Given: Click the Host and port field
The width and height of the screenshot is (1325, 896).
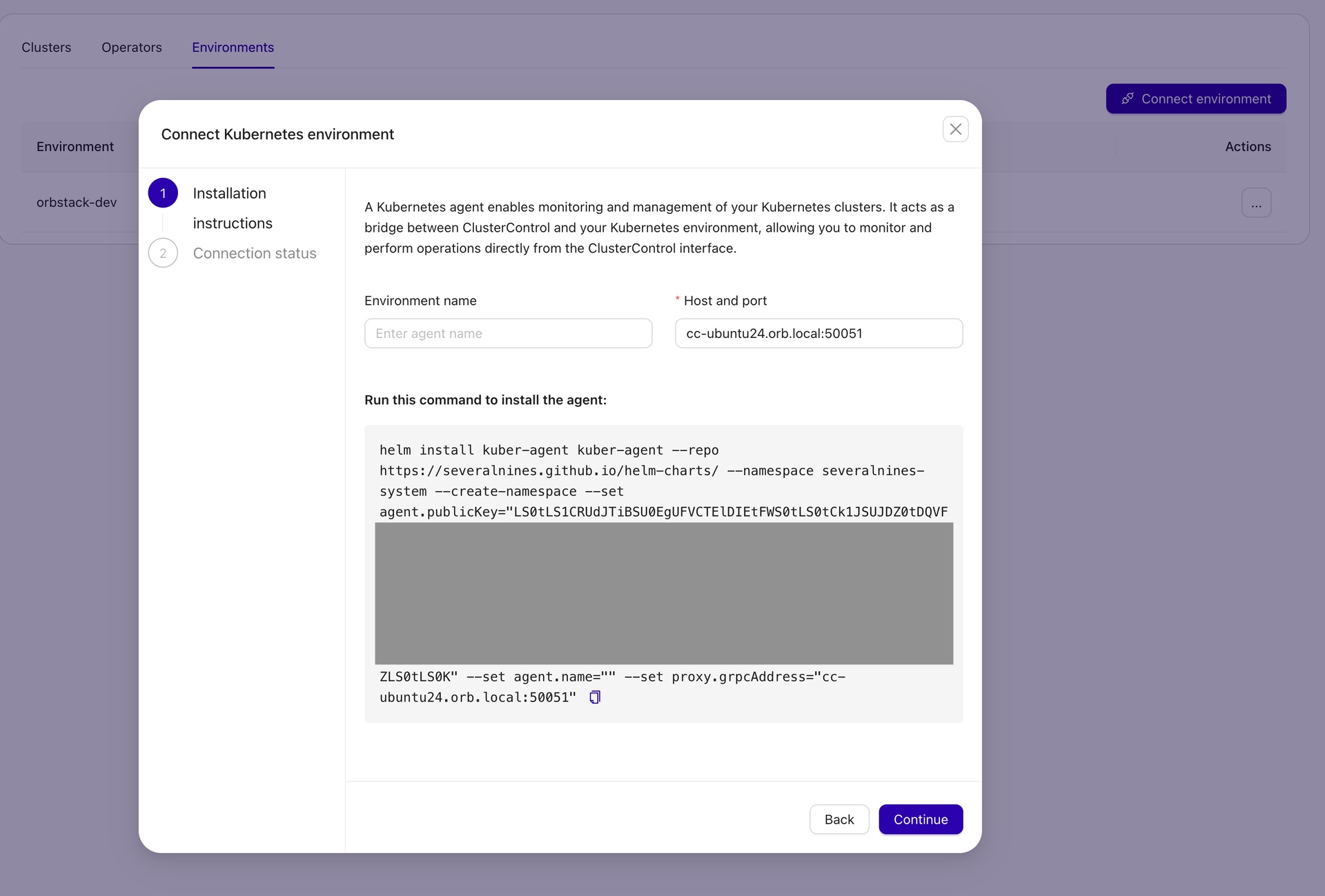Looking at the screenshot, I should point(818,333).
